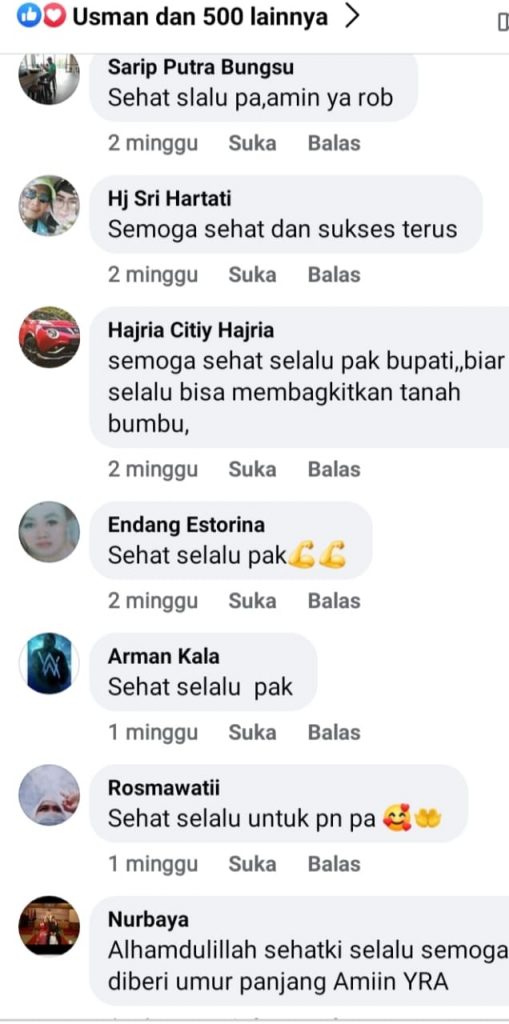Open Rosmawatii's profile picture
Viewport: 509px width, 1024px height.
click(x=49, y=795)
